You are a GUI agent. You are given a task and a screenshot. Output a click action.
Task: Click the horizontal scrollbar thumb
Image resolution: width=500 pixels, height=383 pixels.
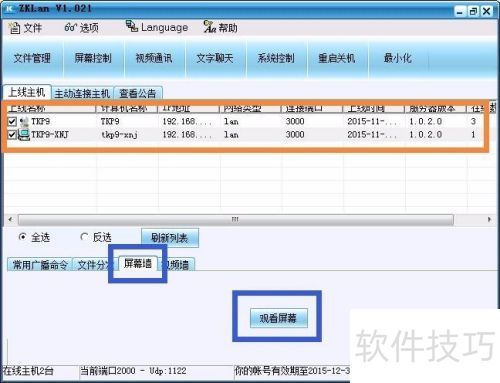(236, 220)
